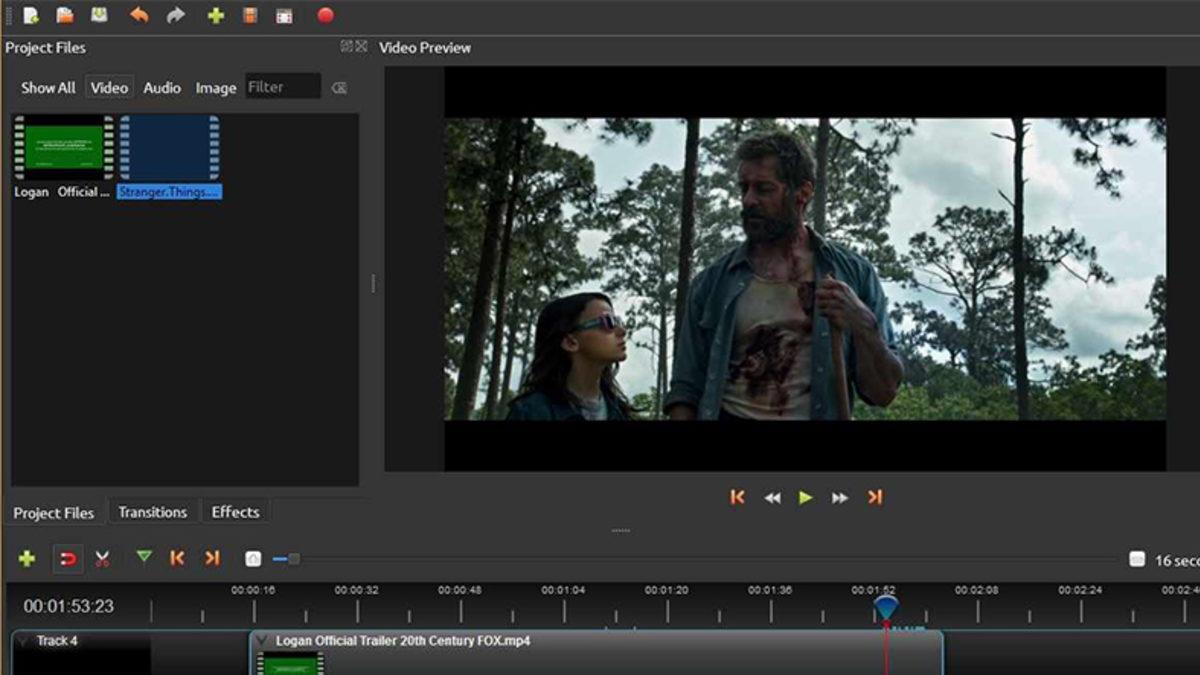Viewport: 1200px width, 675px height.
Task: Play the video preview
Action: [806, 496]
